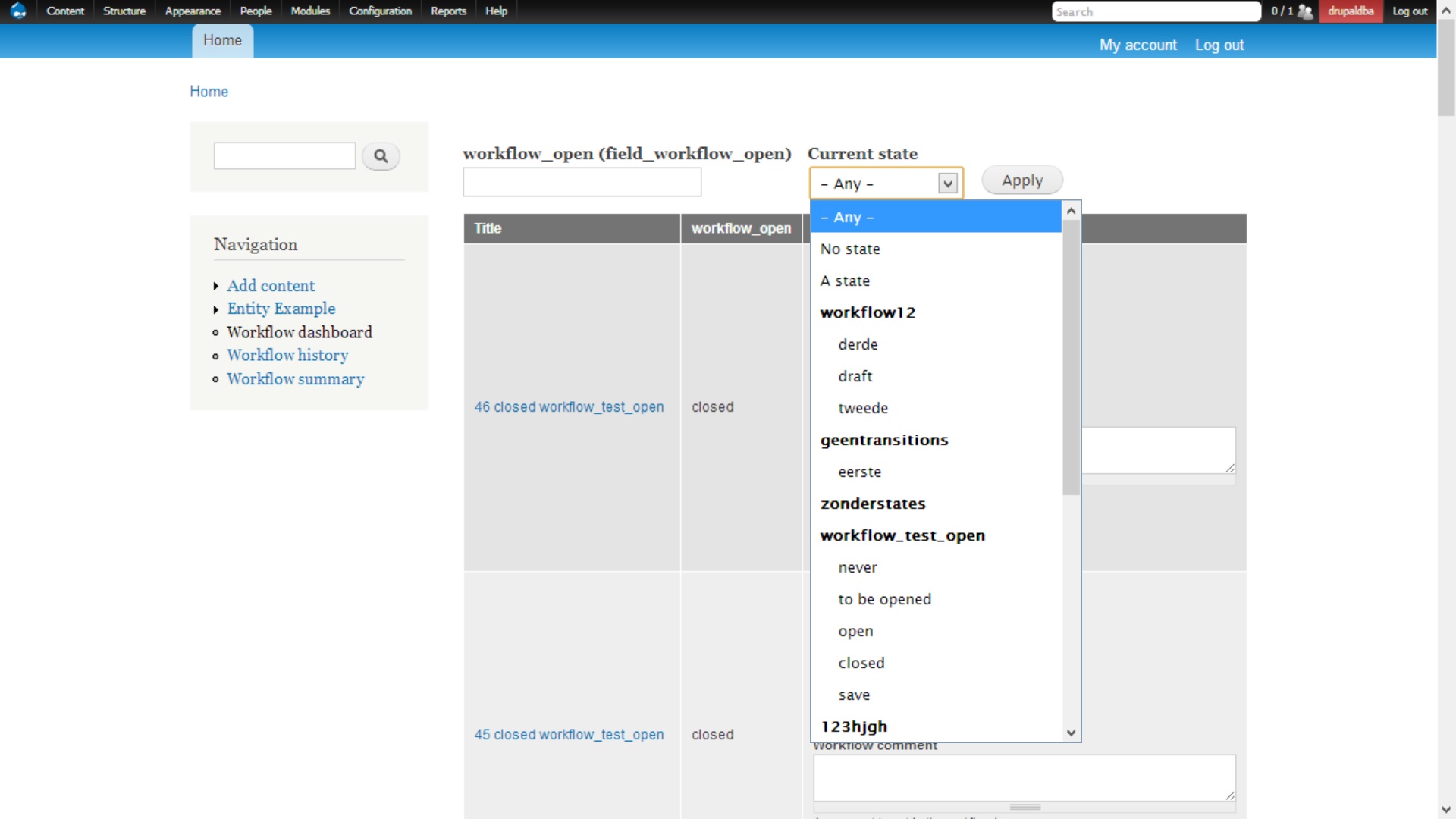
Task: Click the Apply button
Action: (1021, 180)
